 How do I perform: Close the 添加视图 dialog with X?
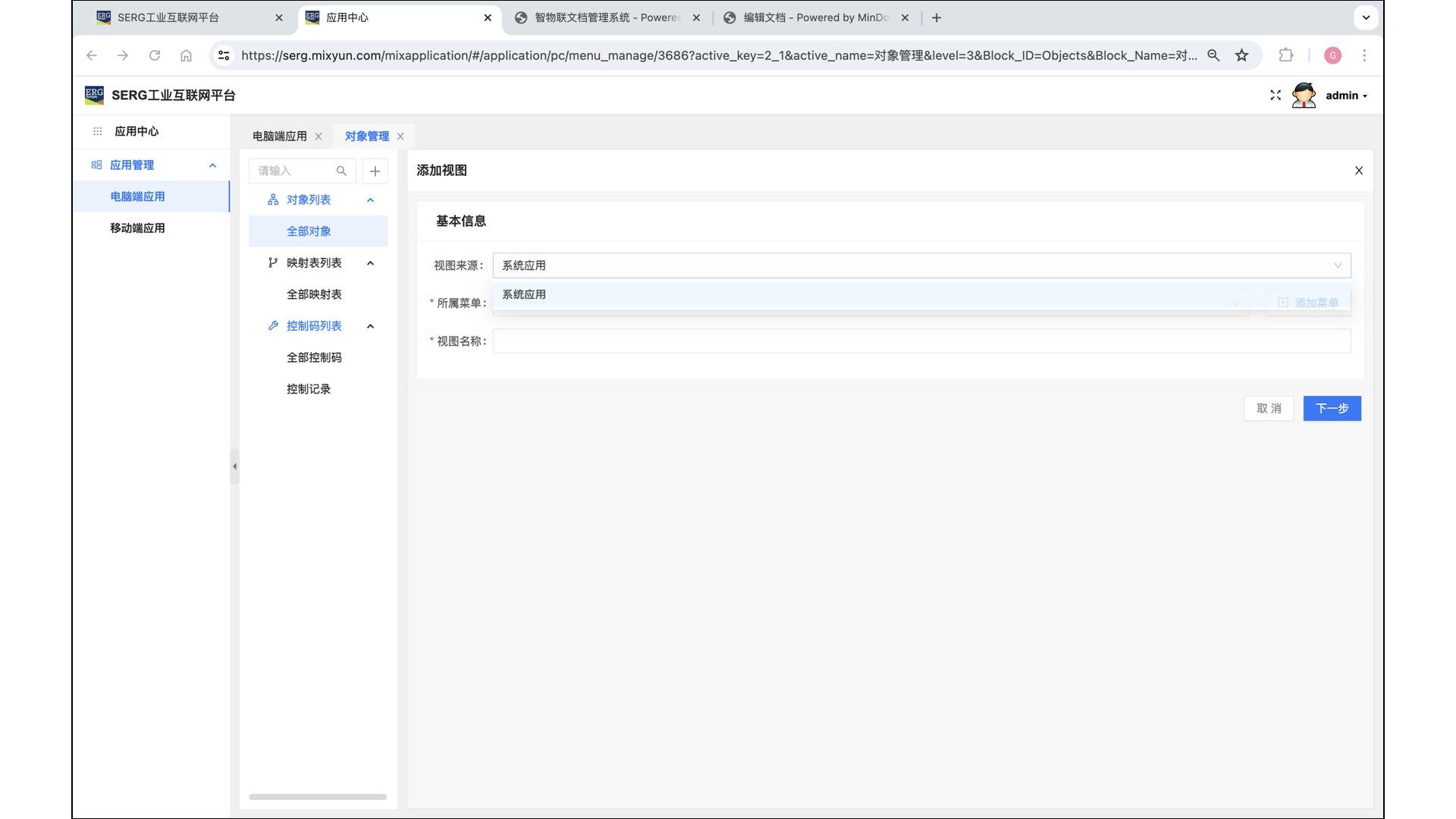coord(1359,171)
